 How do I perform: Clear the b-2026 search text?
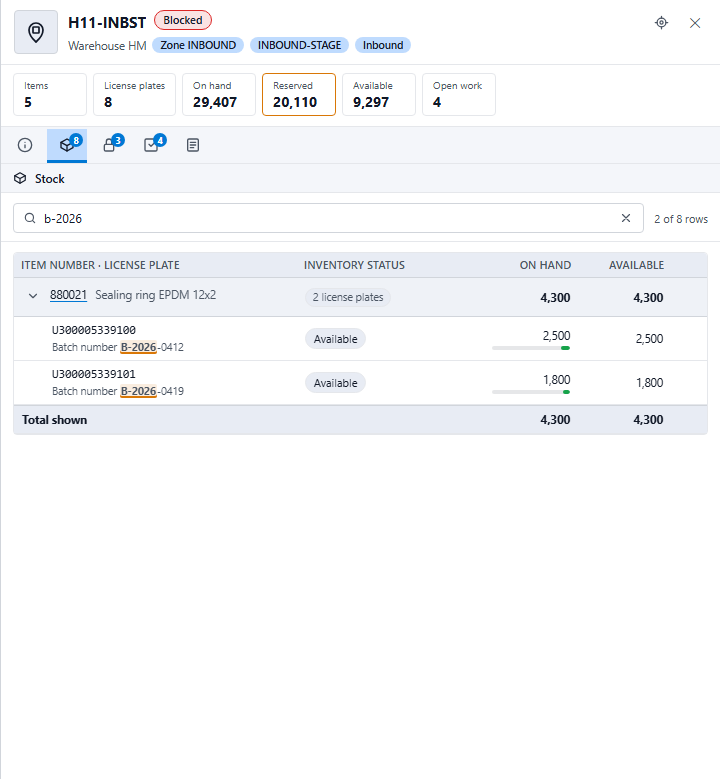coord(626,218)
